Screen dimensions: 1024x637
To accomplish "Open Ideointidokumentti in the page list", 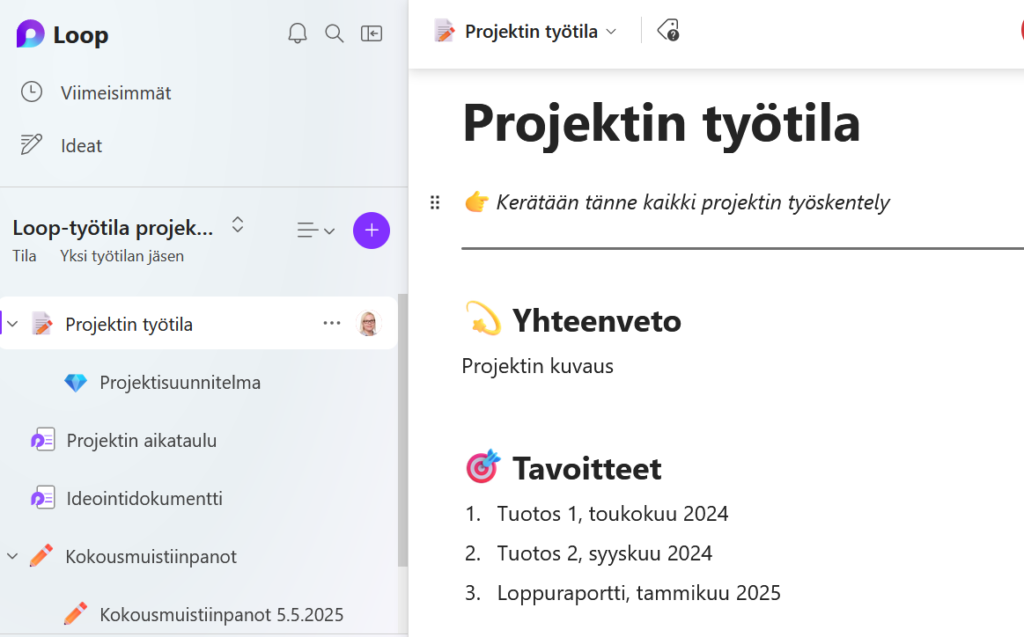I will 144,499.
